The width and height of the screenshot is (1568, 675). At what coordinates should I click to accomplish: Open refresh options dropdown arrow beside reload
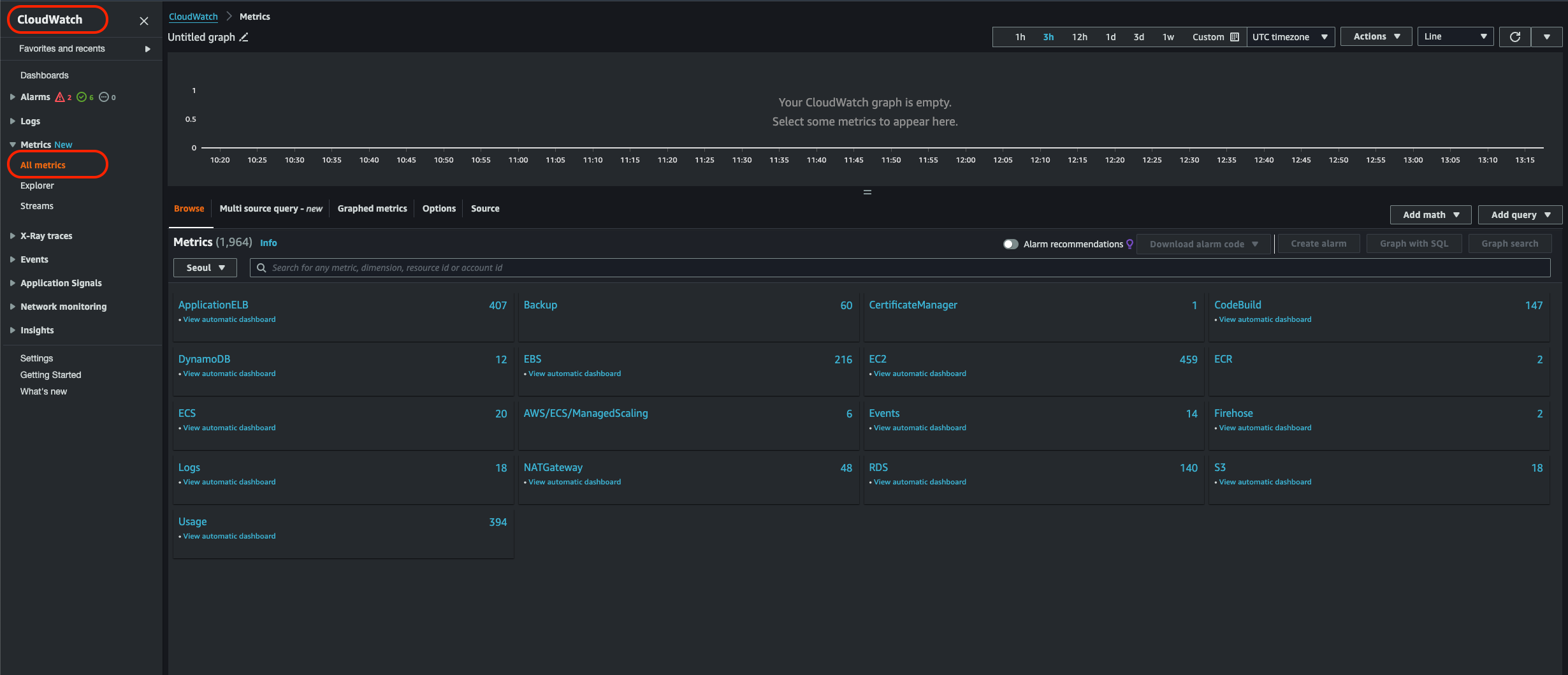tap(1546, 37)
